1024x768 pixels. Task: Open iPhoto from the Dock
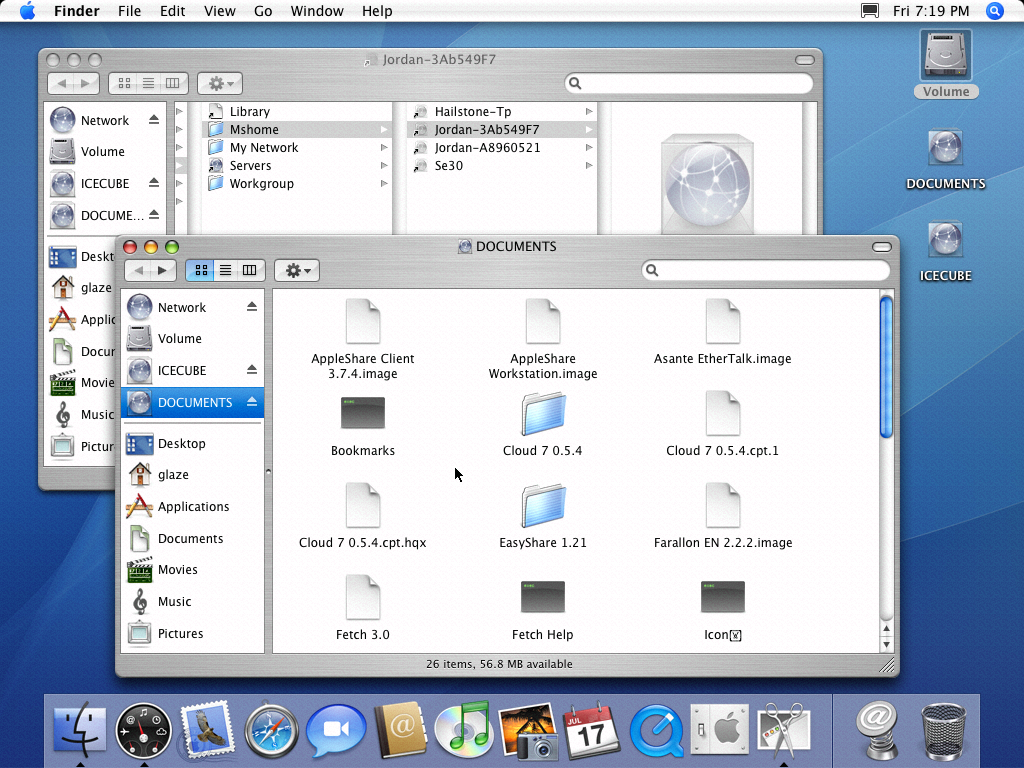(528, 730)
